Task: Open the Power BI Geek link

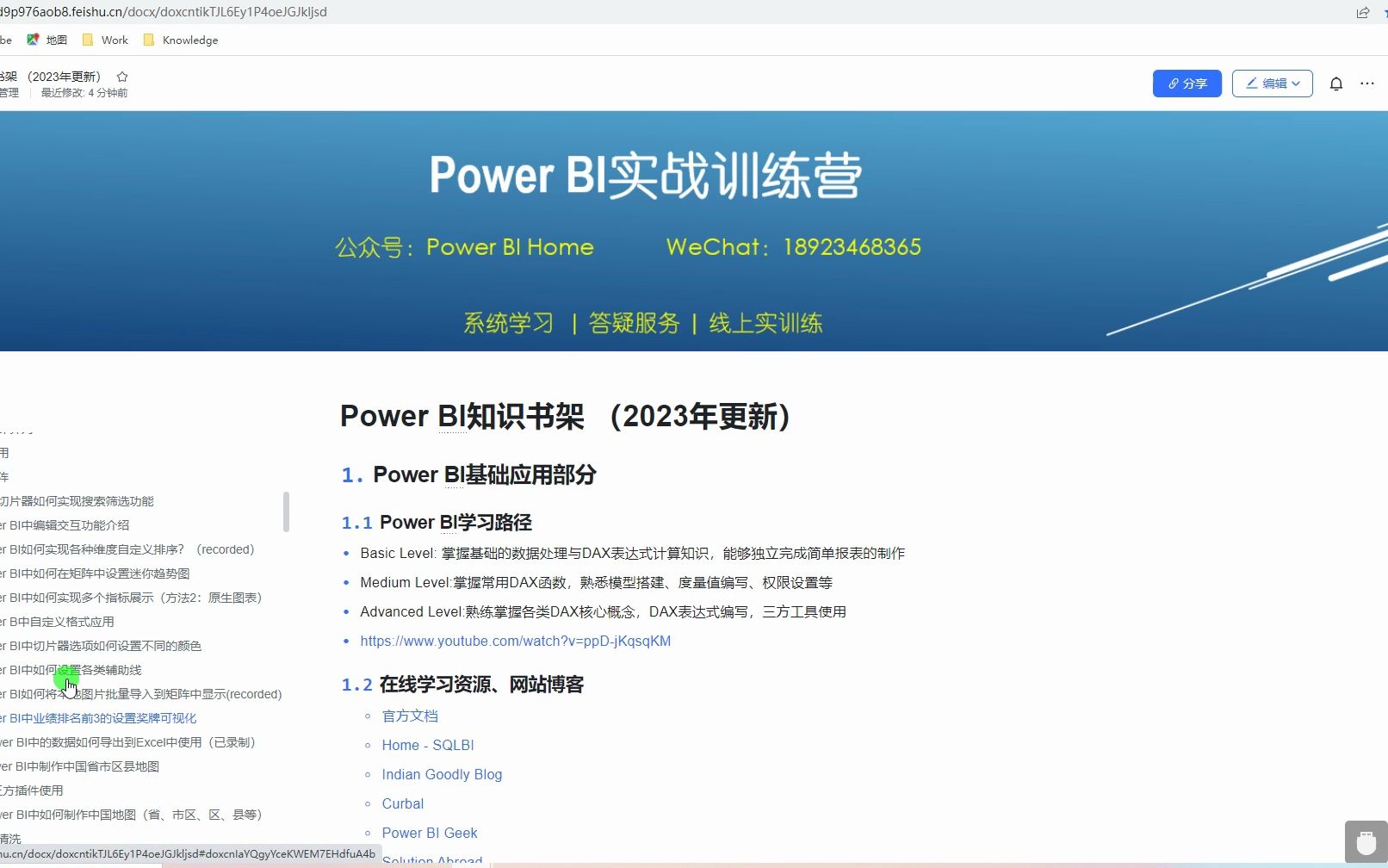Action: pyautogui.click(x=430, y=834)
